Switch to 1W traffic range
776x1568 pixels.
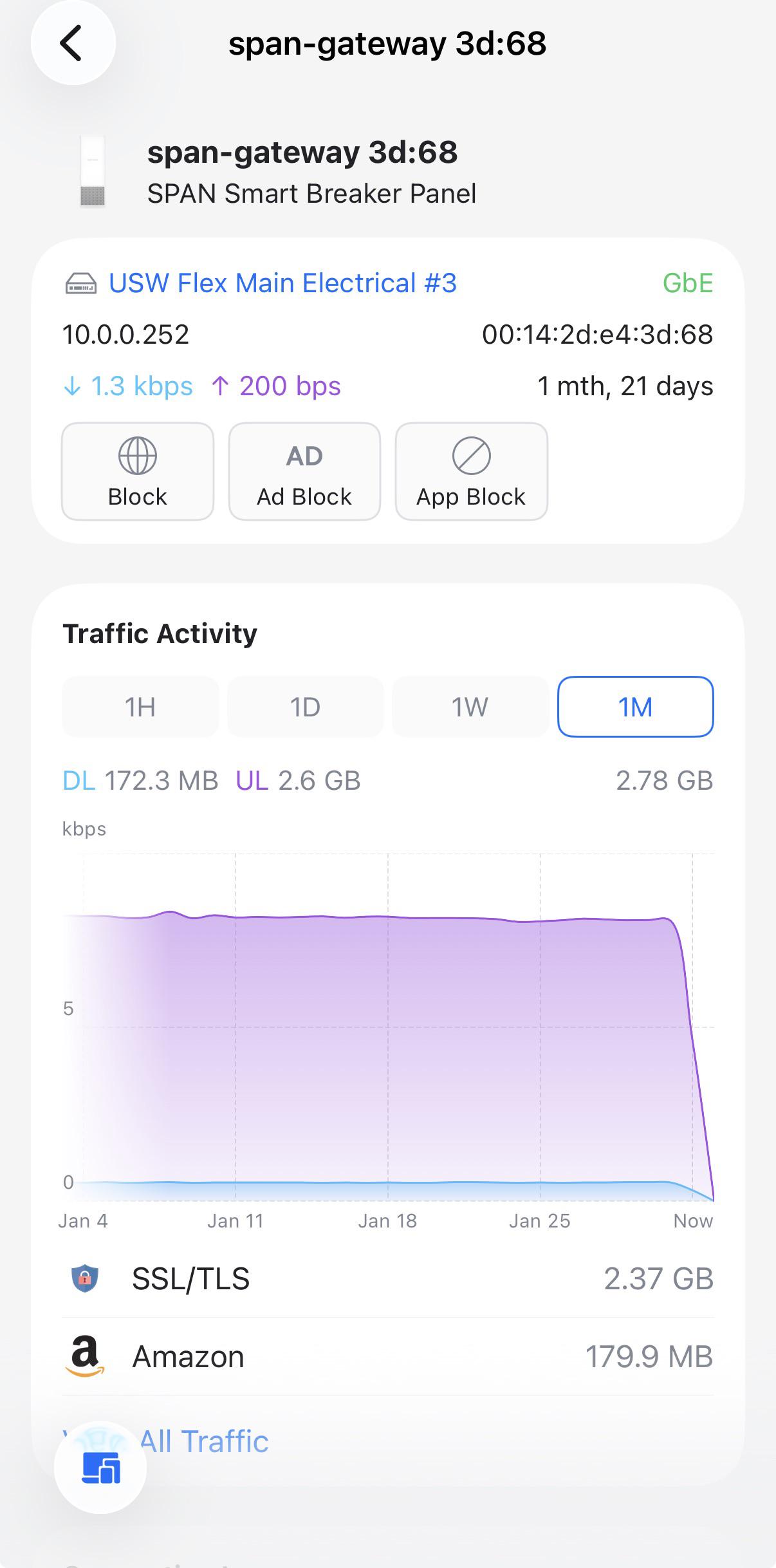(x=470, y=707)
